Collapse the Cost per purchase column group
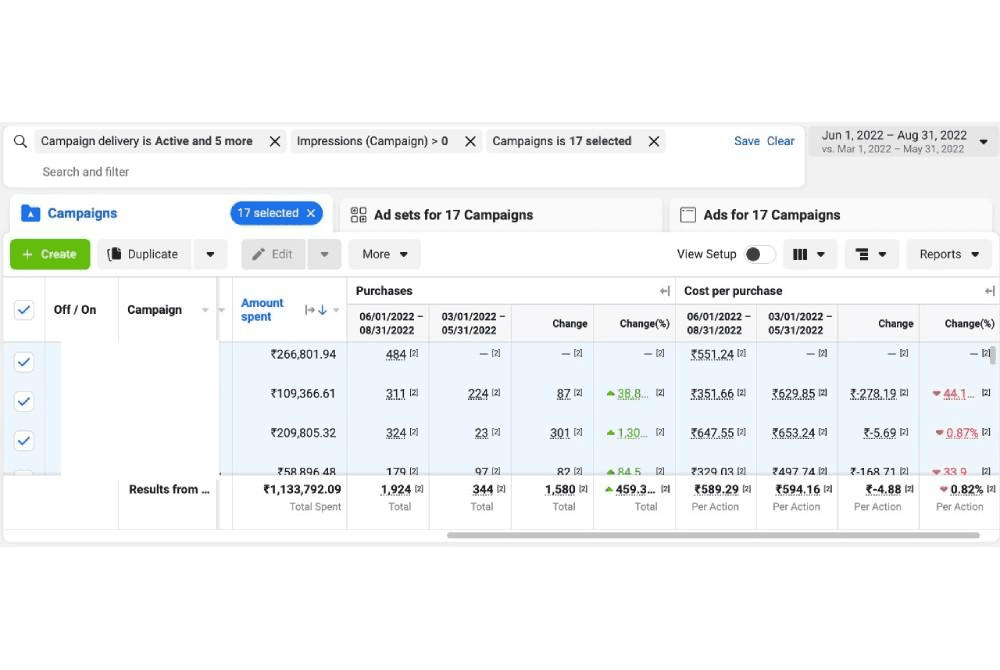Screen dimensions: 1000x670 989,291
